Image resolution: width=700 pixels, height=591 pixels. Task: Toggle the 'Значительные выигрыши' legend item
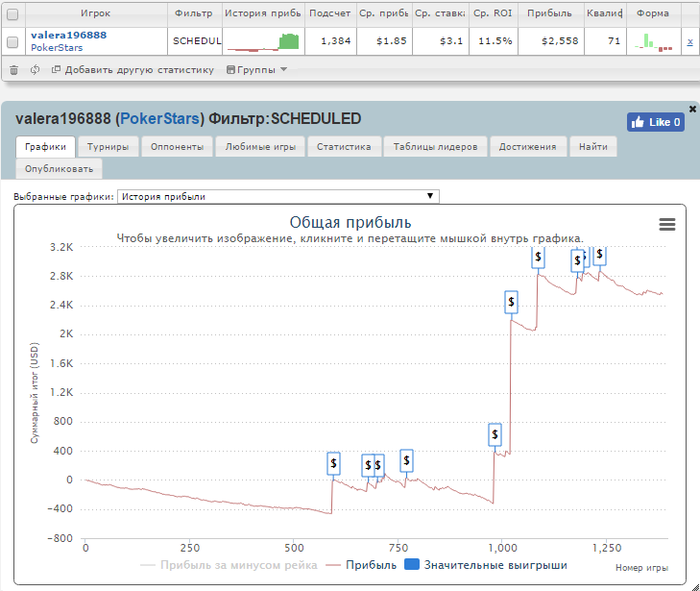click(x=486, y=565)
